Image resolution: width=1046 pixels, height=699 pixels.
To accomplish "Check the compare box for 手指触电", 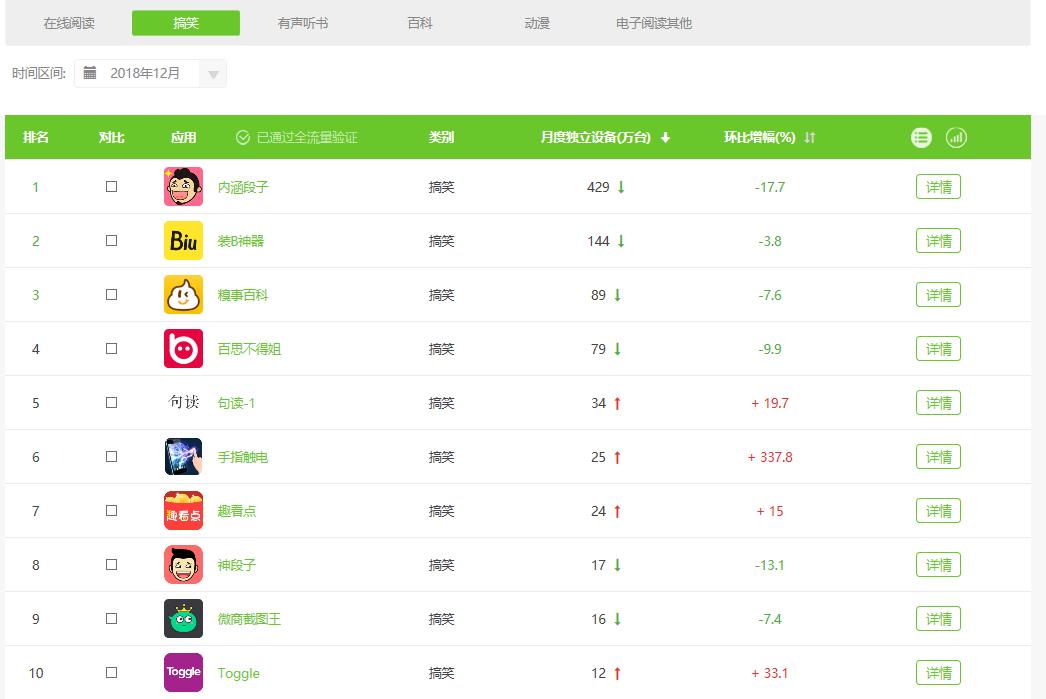I will (x=111, y=457).
